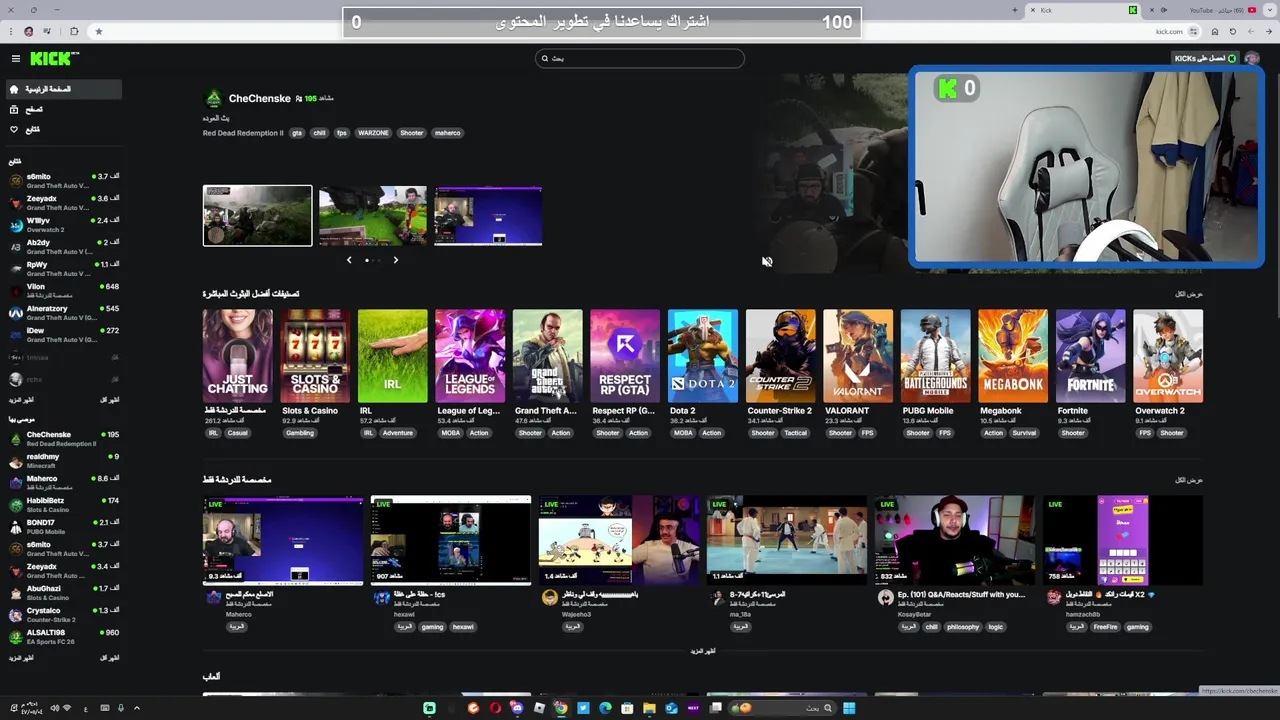Open Chrome from the taskbar
1280x720 pixels.
click(x=561, y=708)
